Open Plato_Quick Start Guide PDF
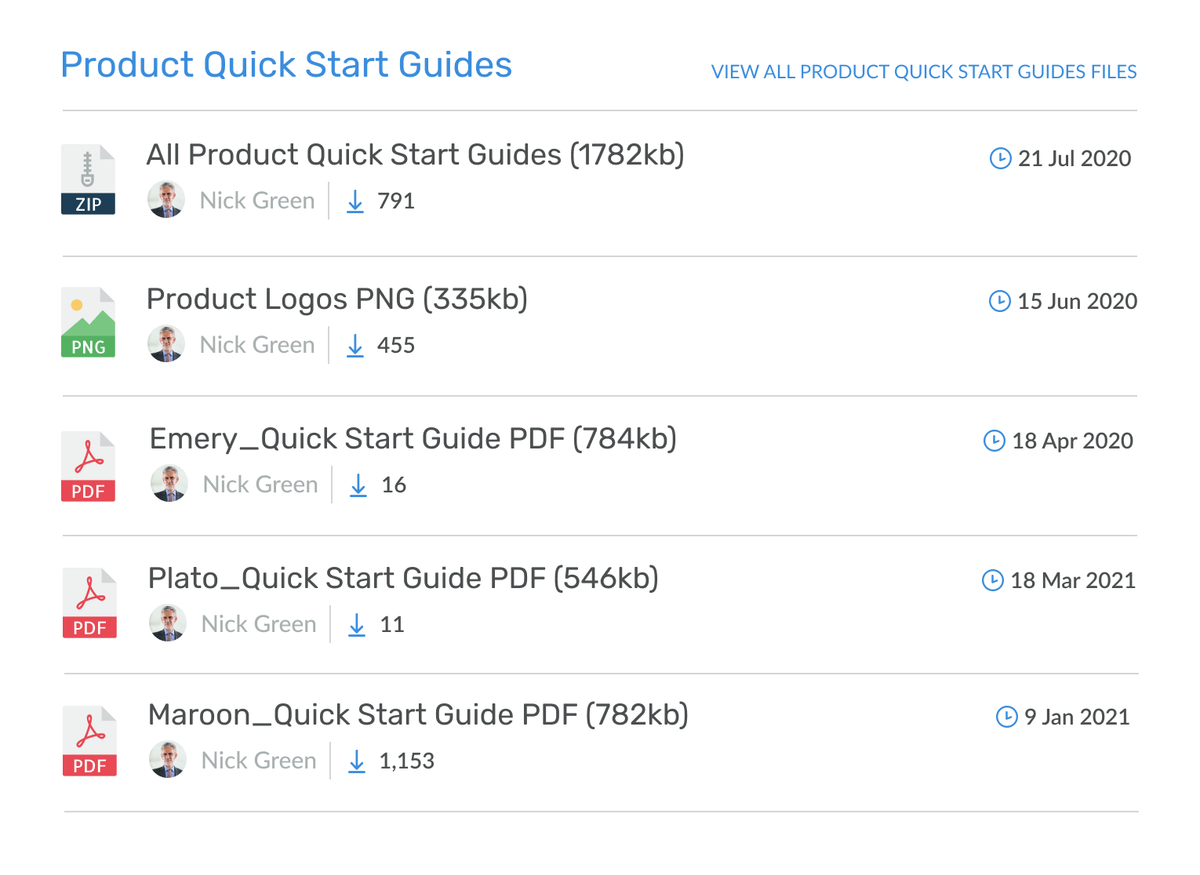The image size is (1200, 875). tap(403, 578)
